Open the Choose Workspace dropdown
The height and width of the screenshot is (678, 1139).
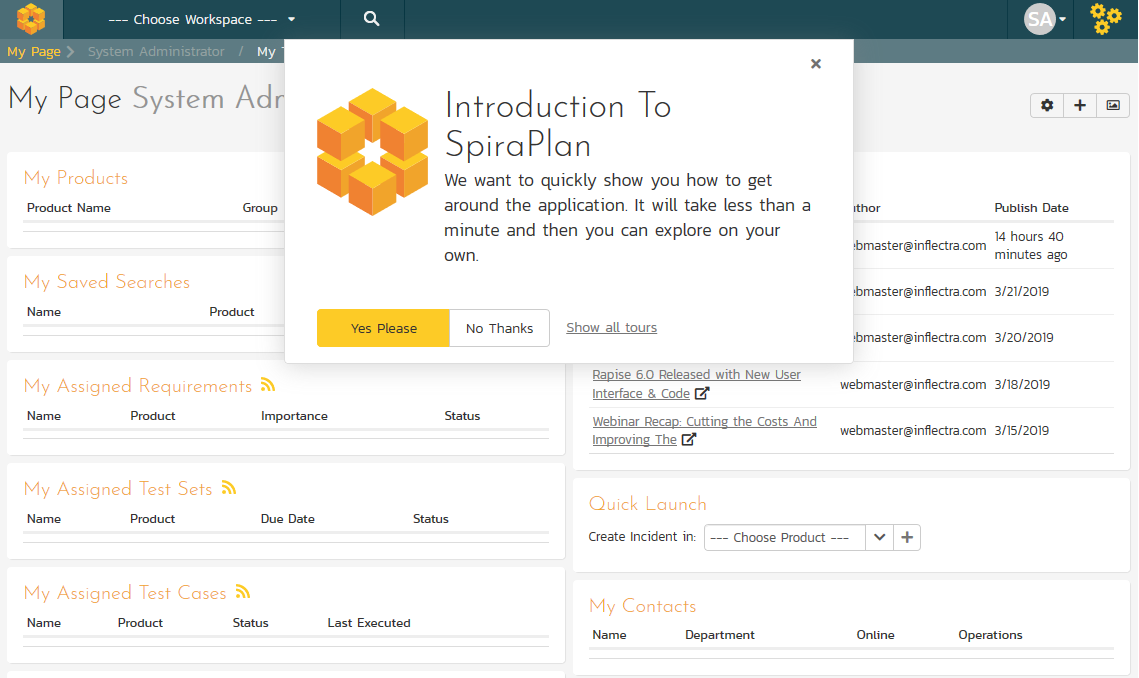tap(202, 20)
